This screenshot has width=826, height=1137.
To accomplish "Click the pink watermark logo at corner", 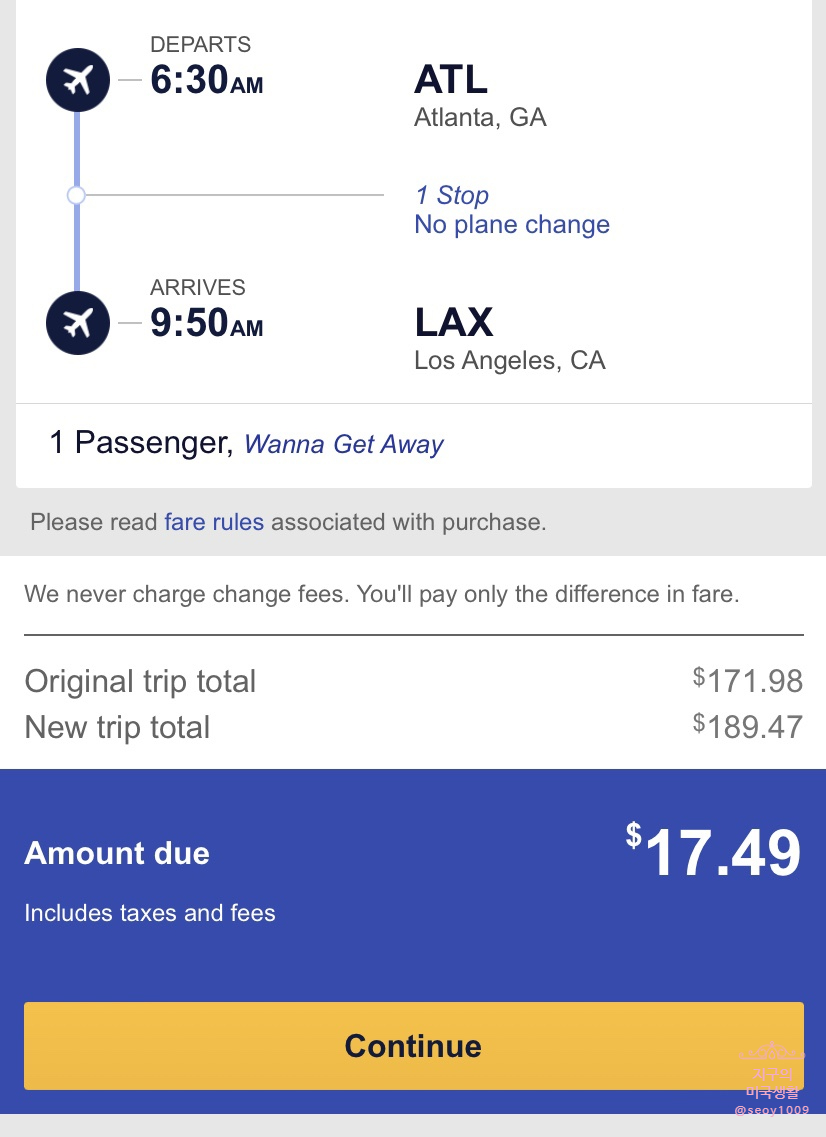I will point(772,1078).
